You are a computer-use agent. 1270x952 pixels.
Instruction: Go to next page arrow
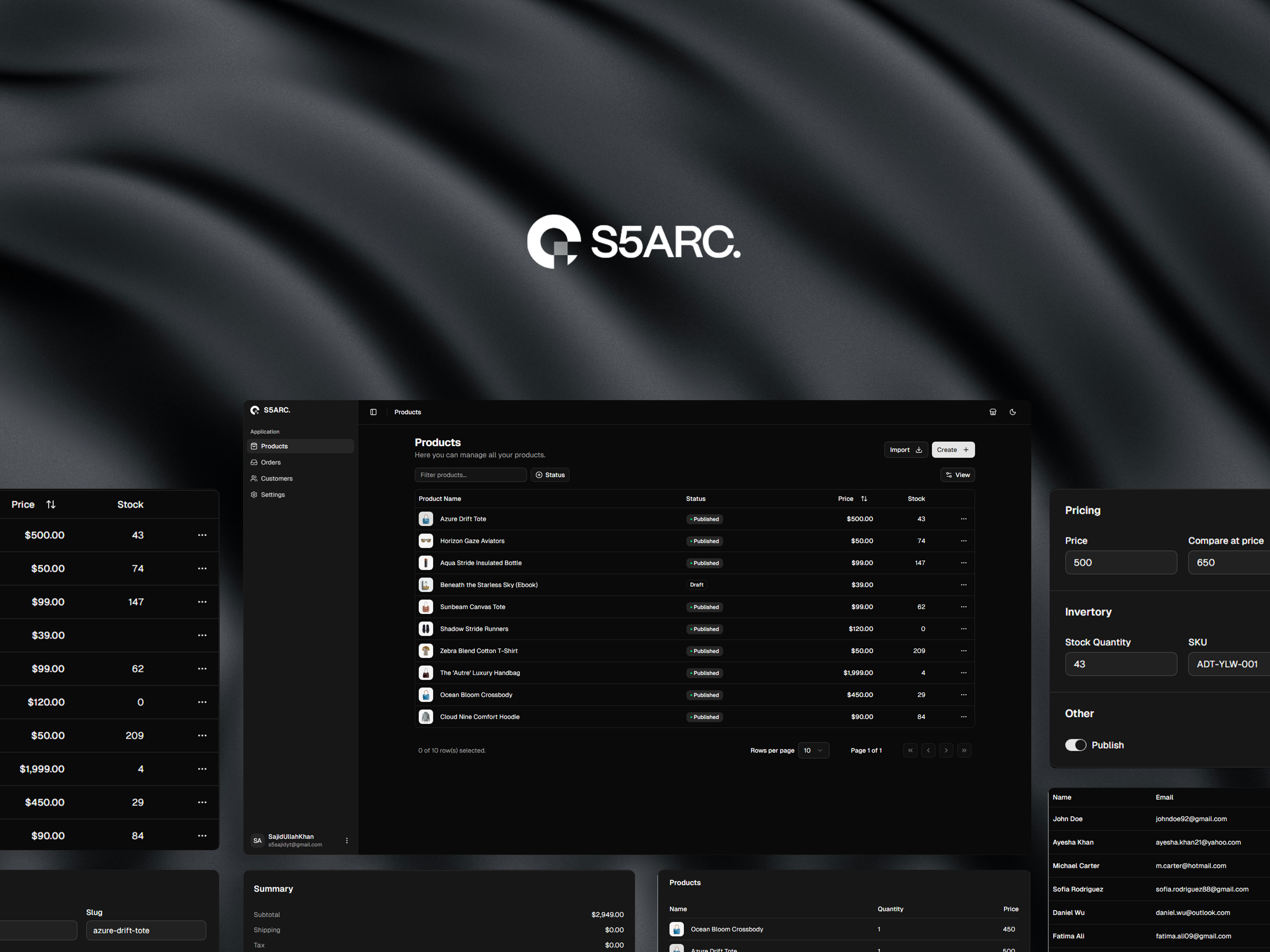coord(946,750)
